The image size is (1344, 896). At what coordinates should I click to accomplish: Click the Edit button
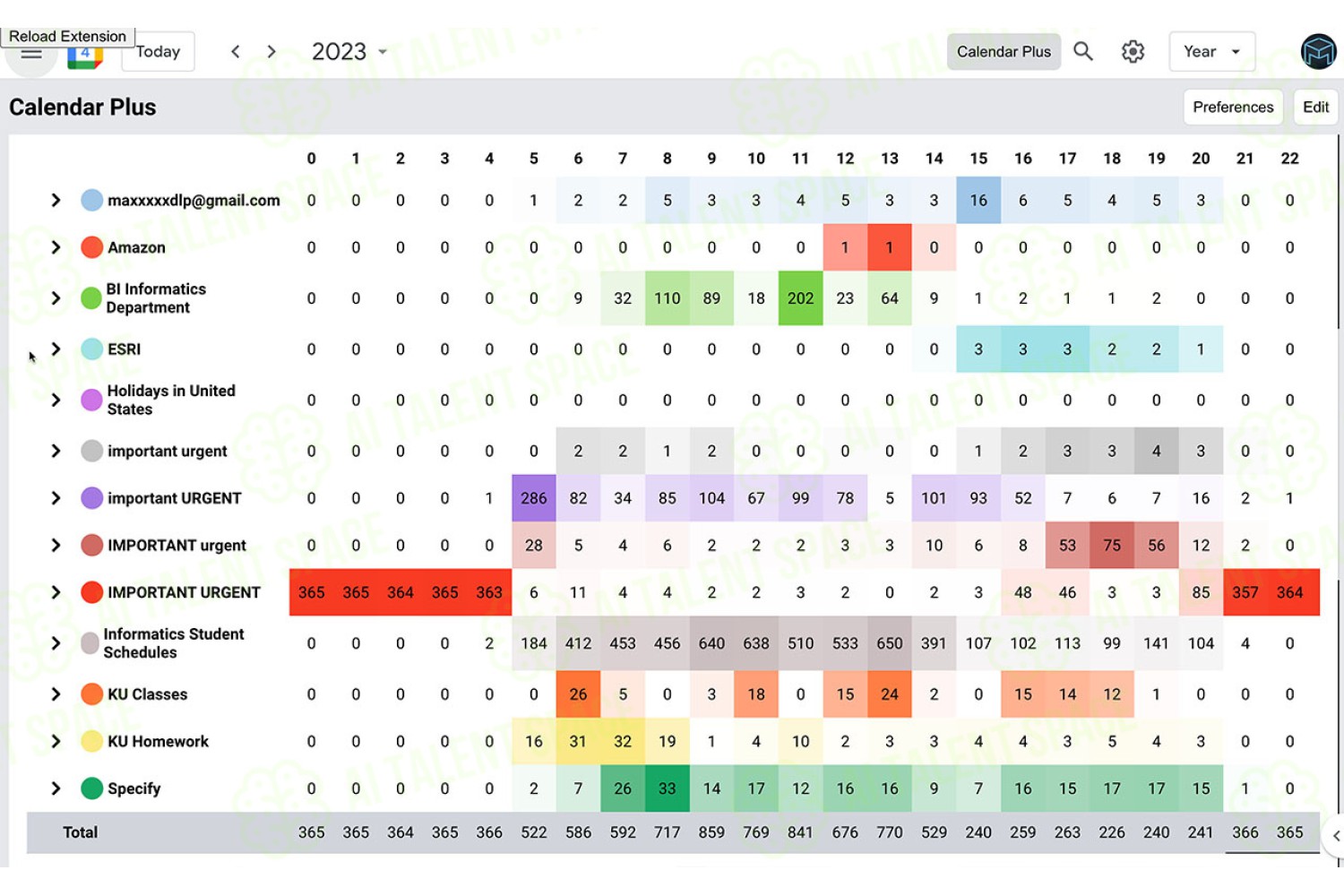[x=1315, y=107]
